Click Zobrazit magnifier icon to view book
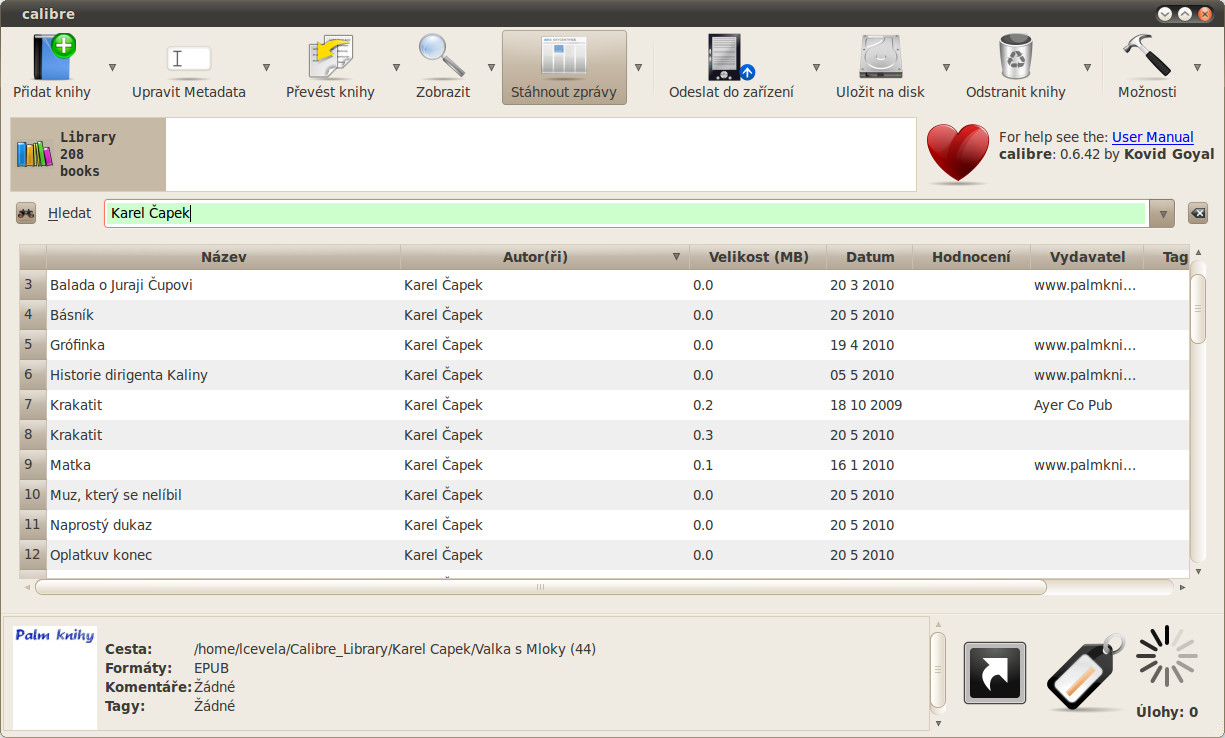 442,57
